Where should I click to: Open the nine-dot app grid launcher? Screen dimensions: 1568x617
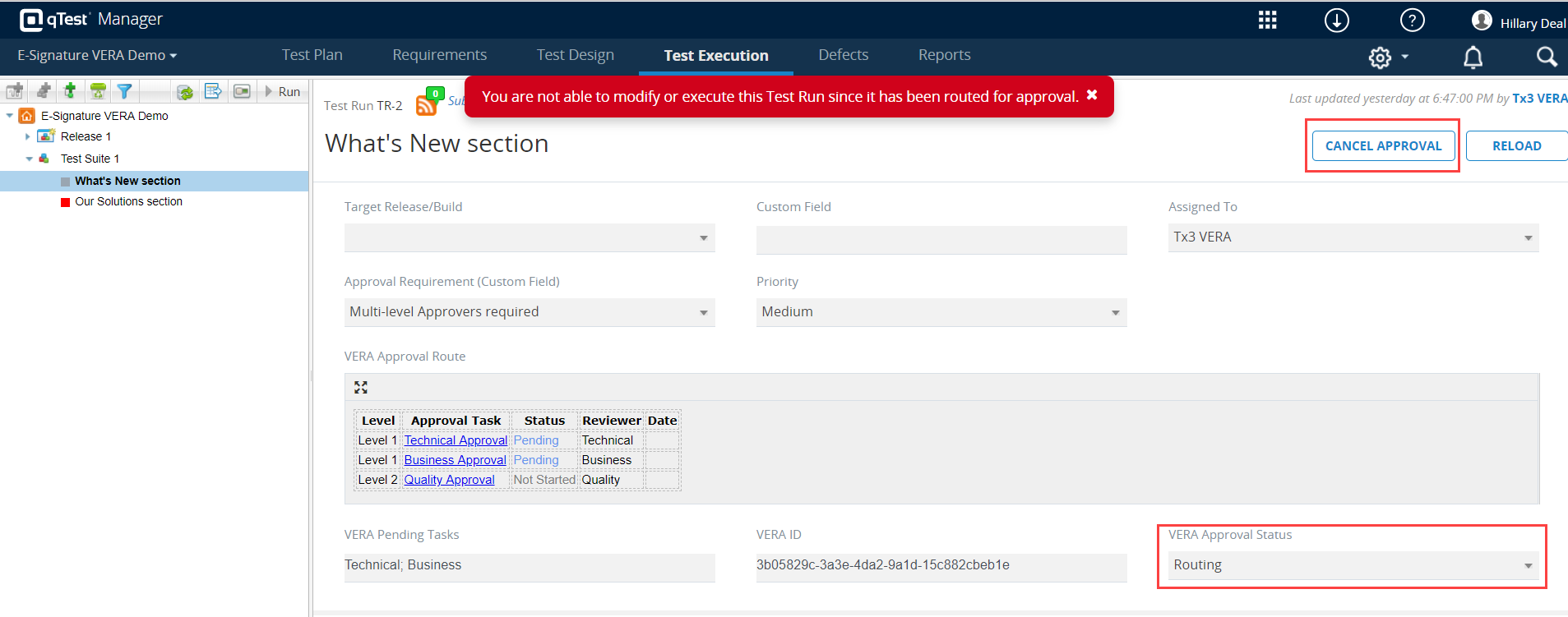point(1267,21)
